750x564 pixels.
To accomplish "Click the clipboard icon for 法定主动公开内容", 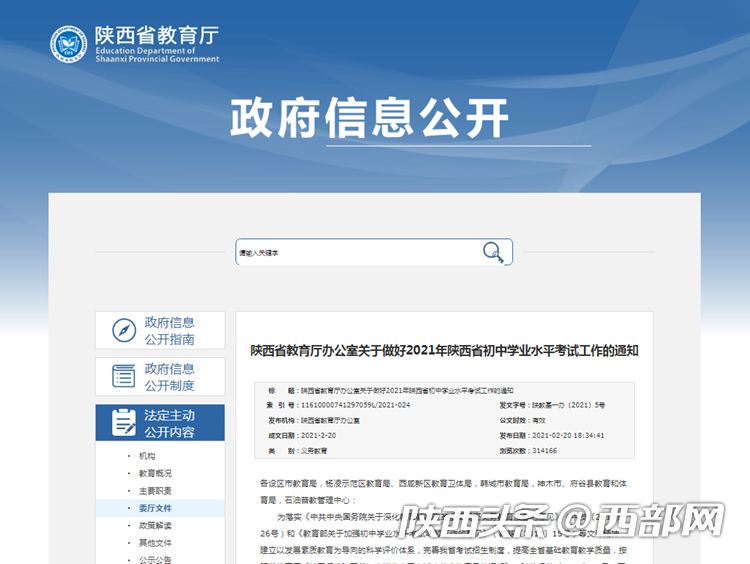I will (x=124, y=423).
